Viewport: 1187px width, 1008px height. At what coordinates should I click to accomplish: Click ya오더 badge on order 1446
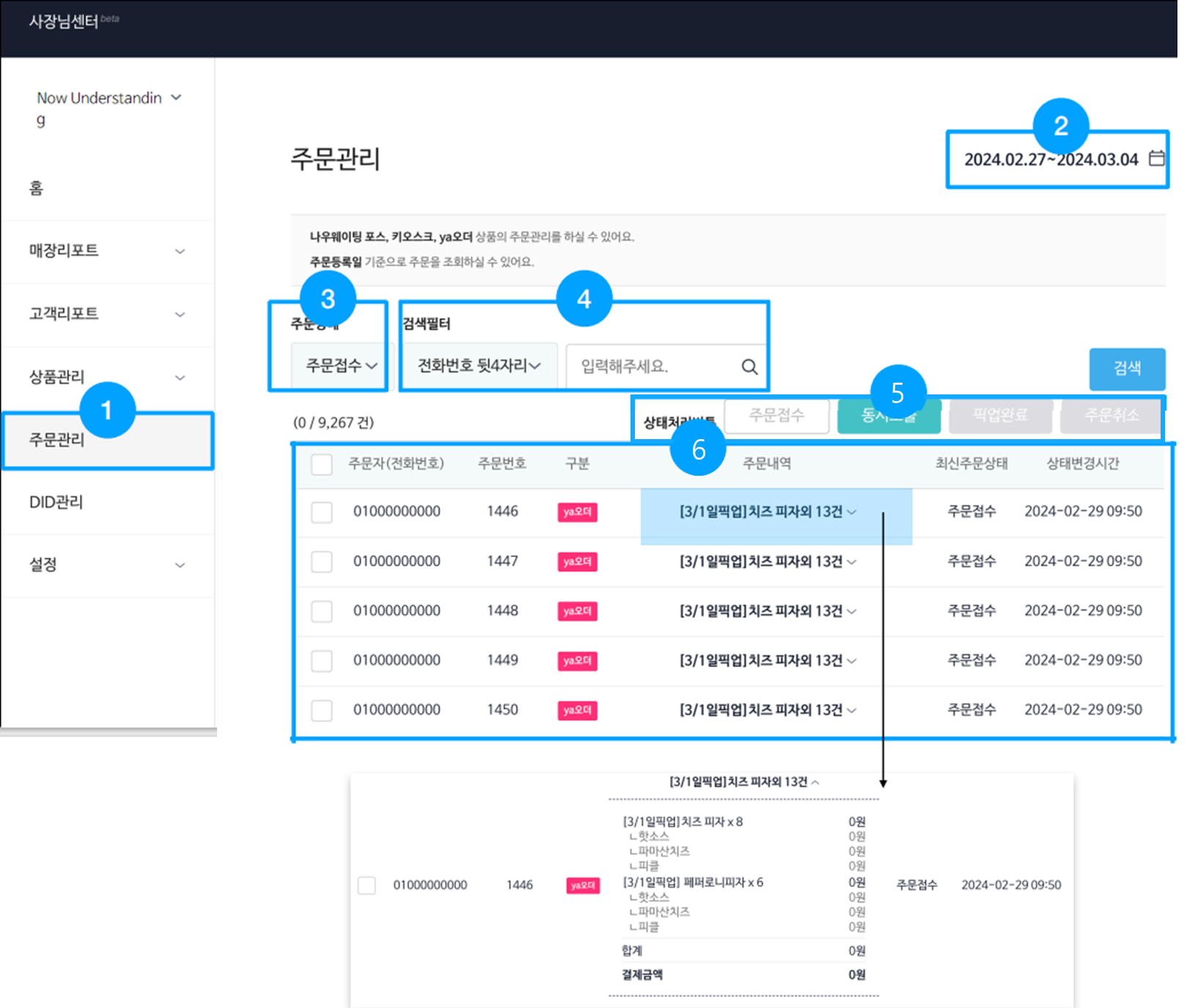pyautogui.click(x=577, y=512)
